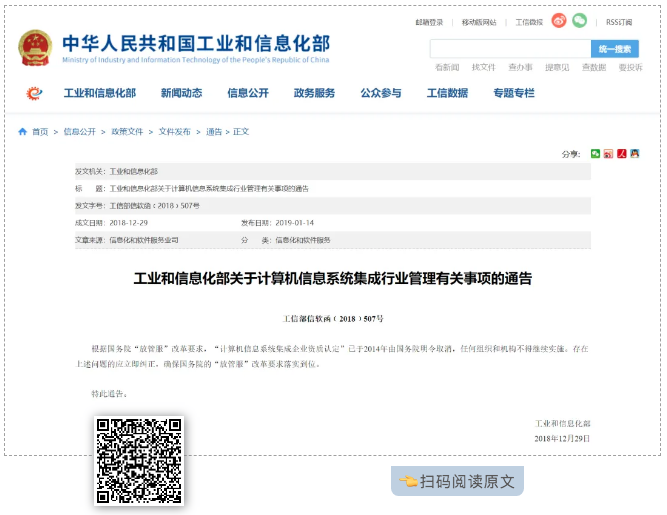Go to 首页 in the breadcrumb

[40, 132]
